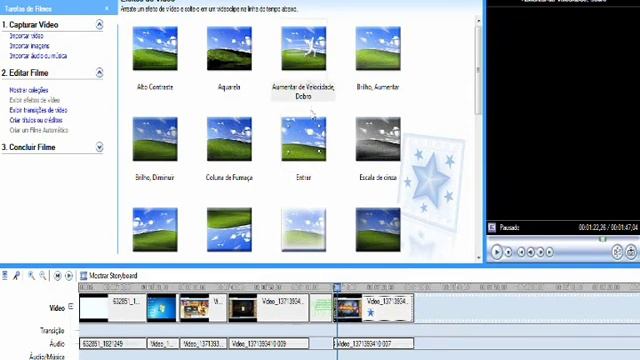Click the Áudio/Música track label
640x360 pixels.
coord(47,357)
